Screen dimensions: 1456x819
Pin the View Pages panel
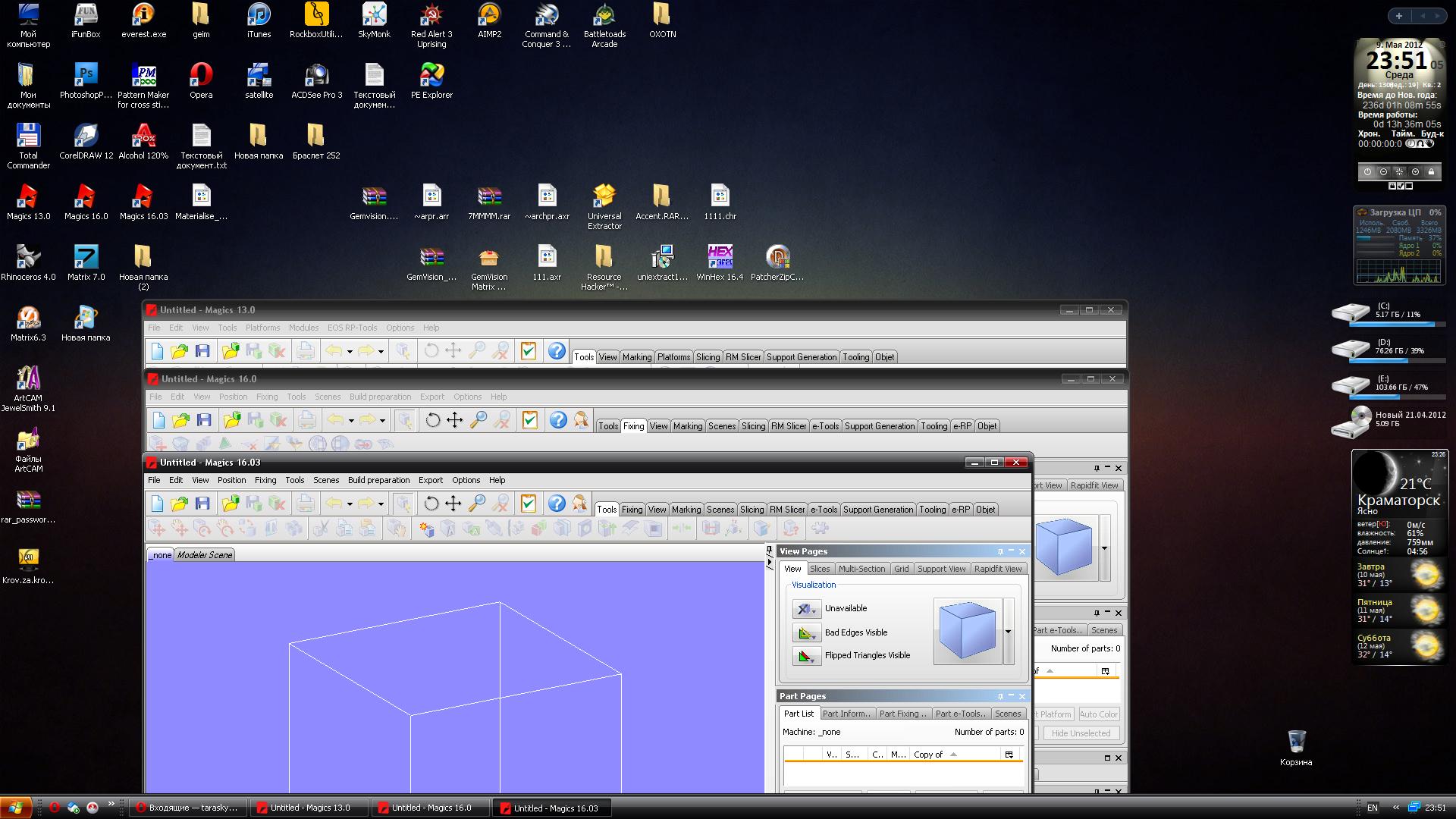pyautogui.click(x=1000, y=551)
